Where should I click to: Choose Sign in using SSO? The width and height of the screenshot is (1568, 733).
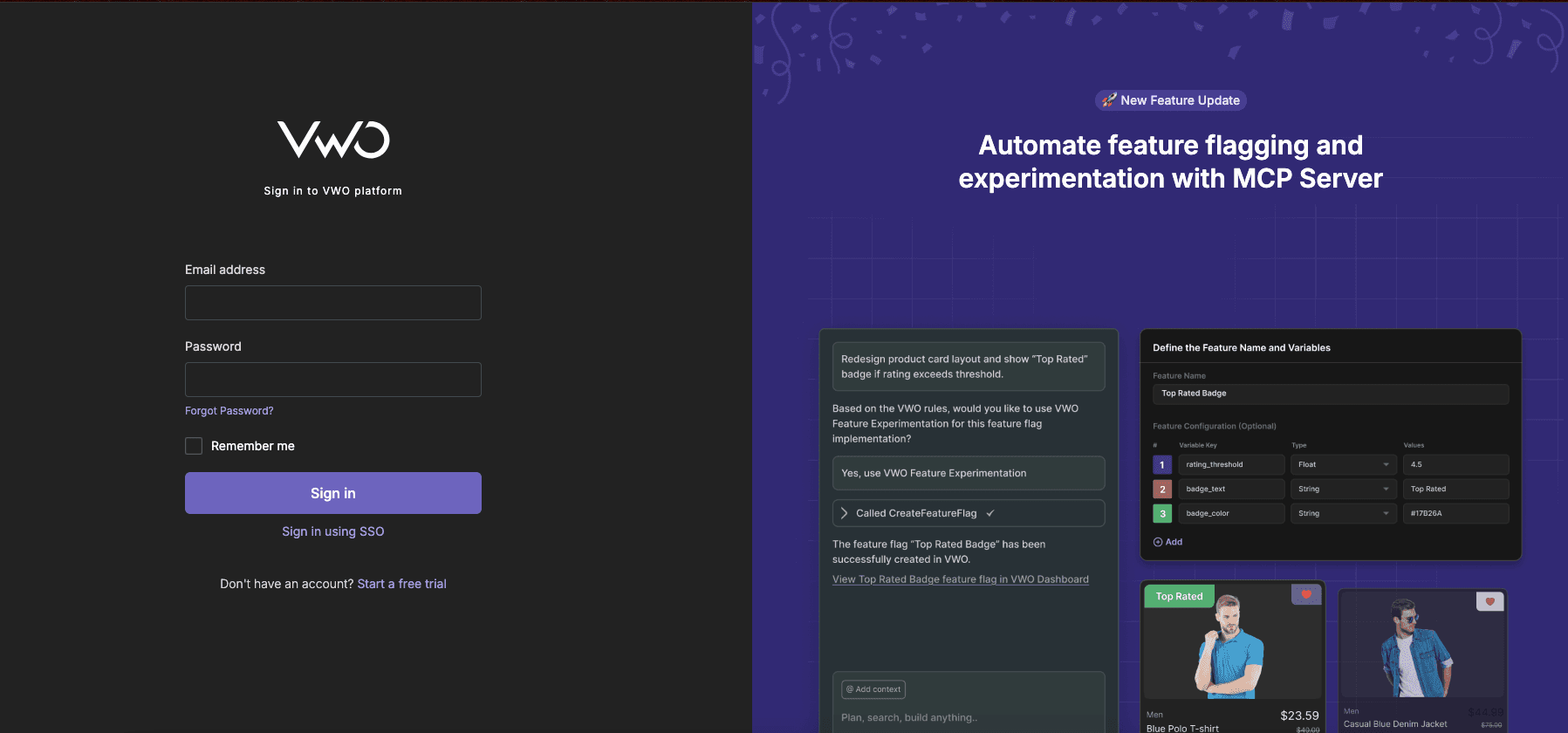click(333, 531)
